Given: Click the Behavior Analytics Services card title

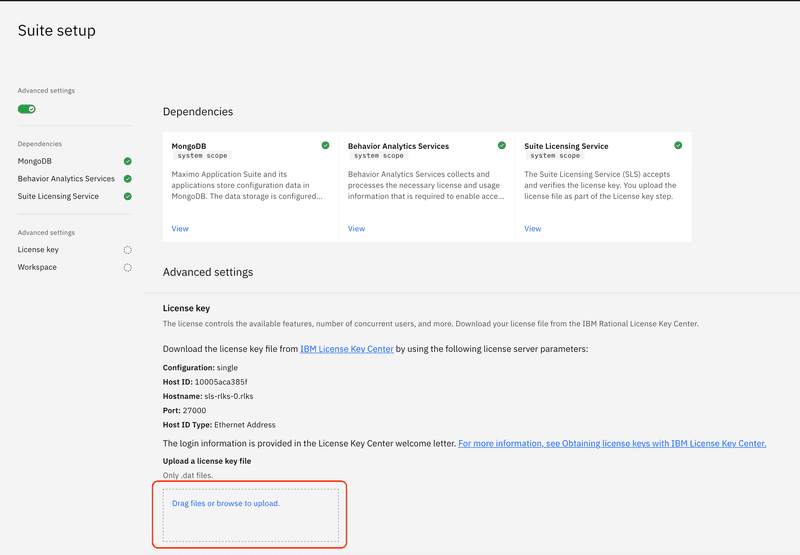Looking at the screenshot, I should 398,146.
